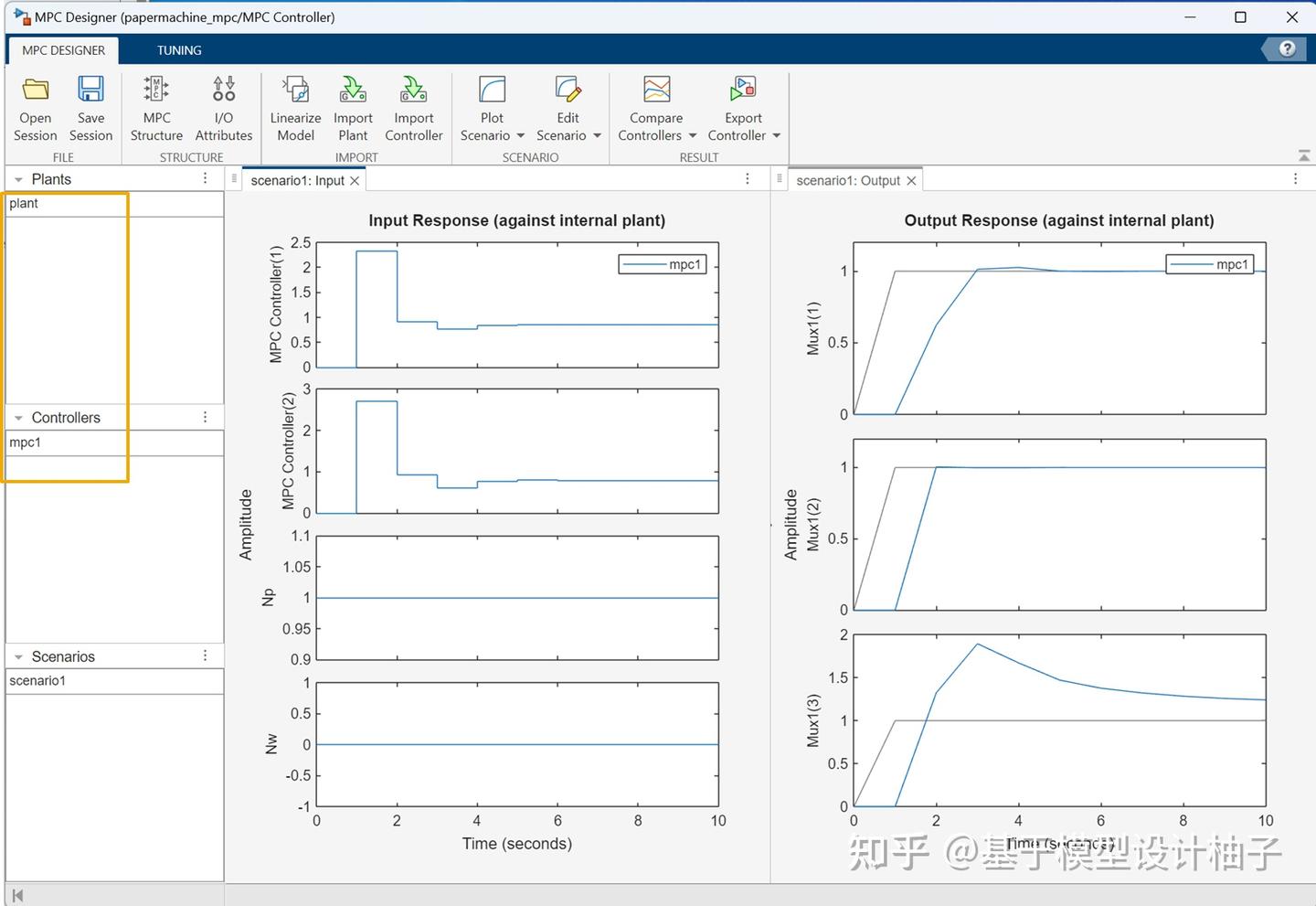Close the scenario1: Input tab

click(356, 180)
